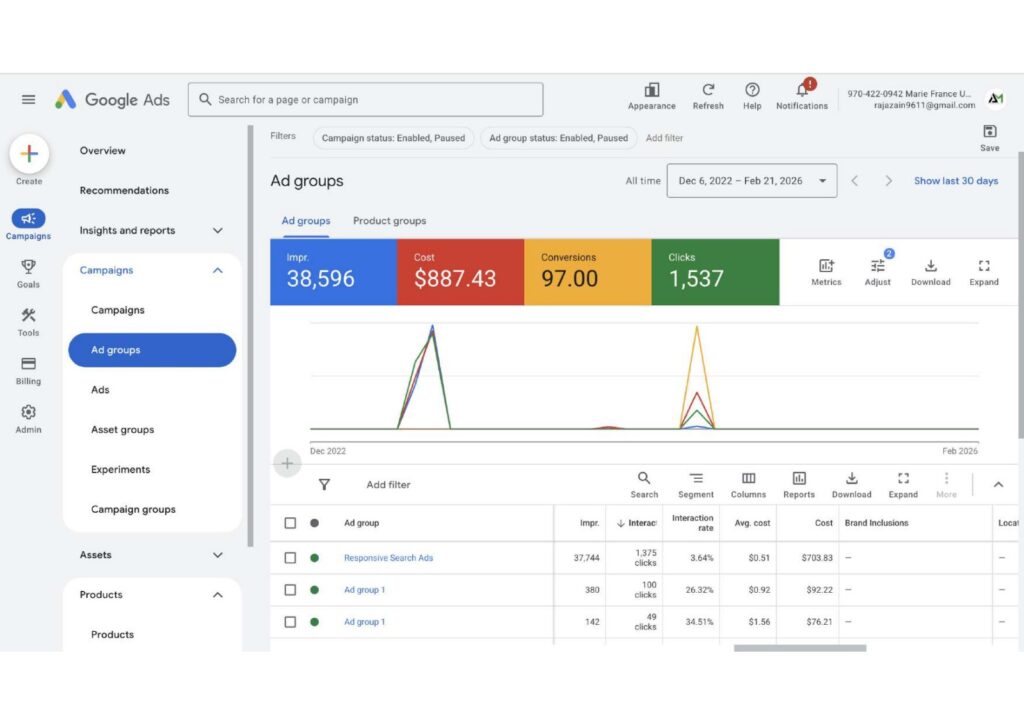Image resolution: width=1024 pixels, height=724 pixels.
Task: Select all rows with header checkbox
Action: click(290, 523)
